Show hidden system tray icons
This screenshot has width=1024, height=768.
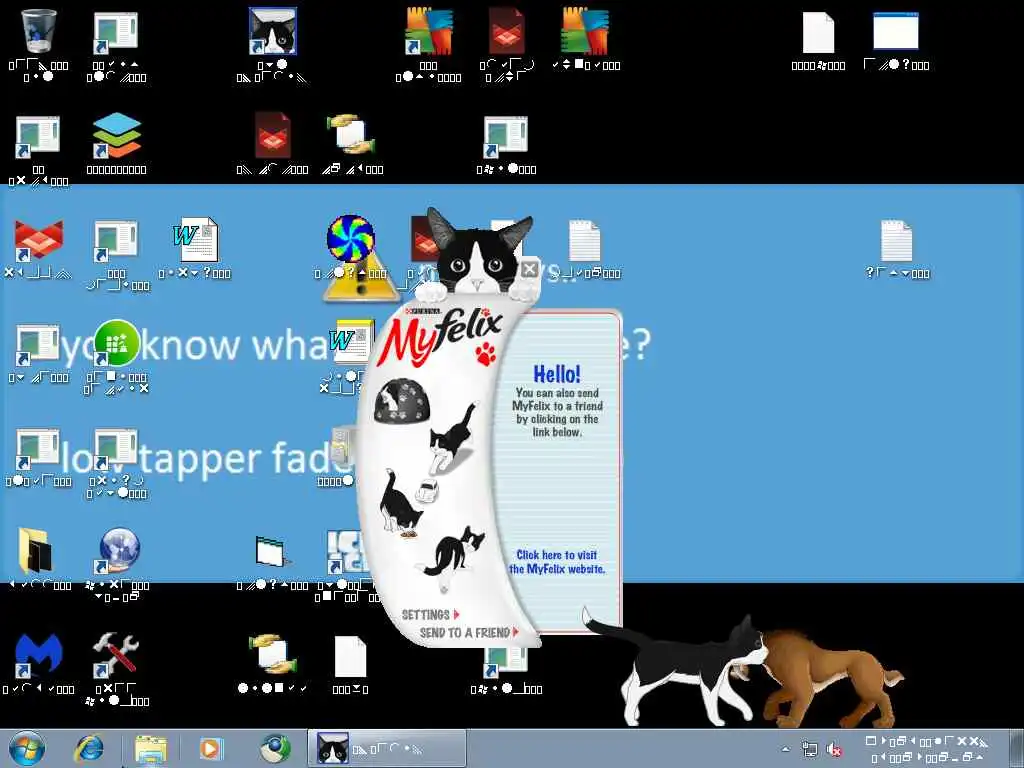(786, 749)
